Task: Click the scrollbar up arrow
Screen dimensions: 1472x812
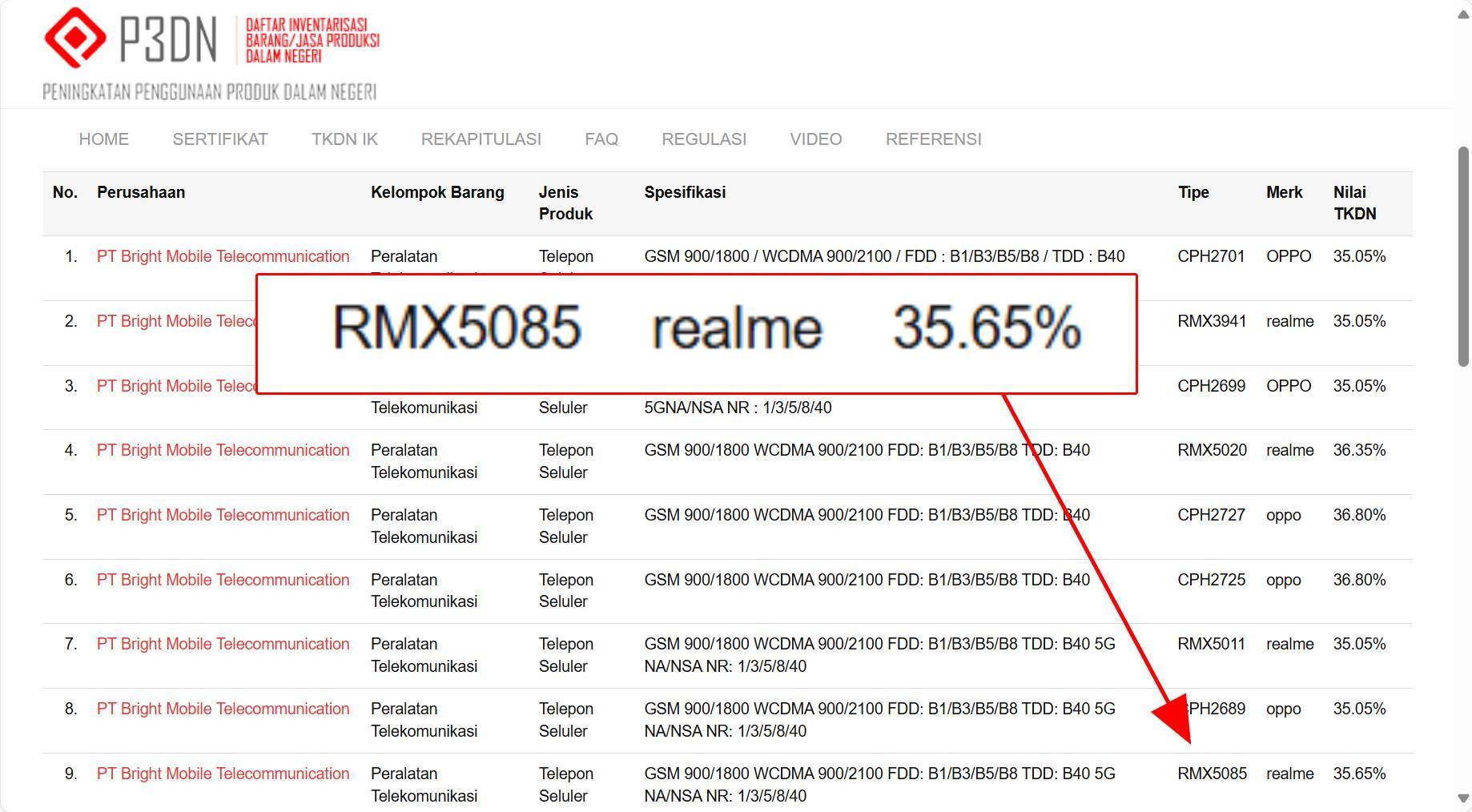Action: pos(1462,14)
